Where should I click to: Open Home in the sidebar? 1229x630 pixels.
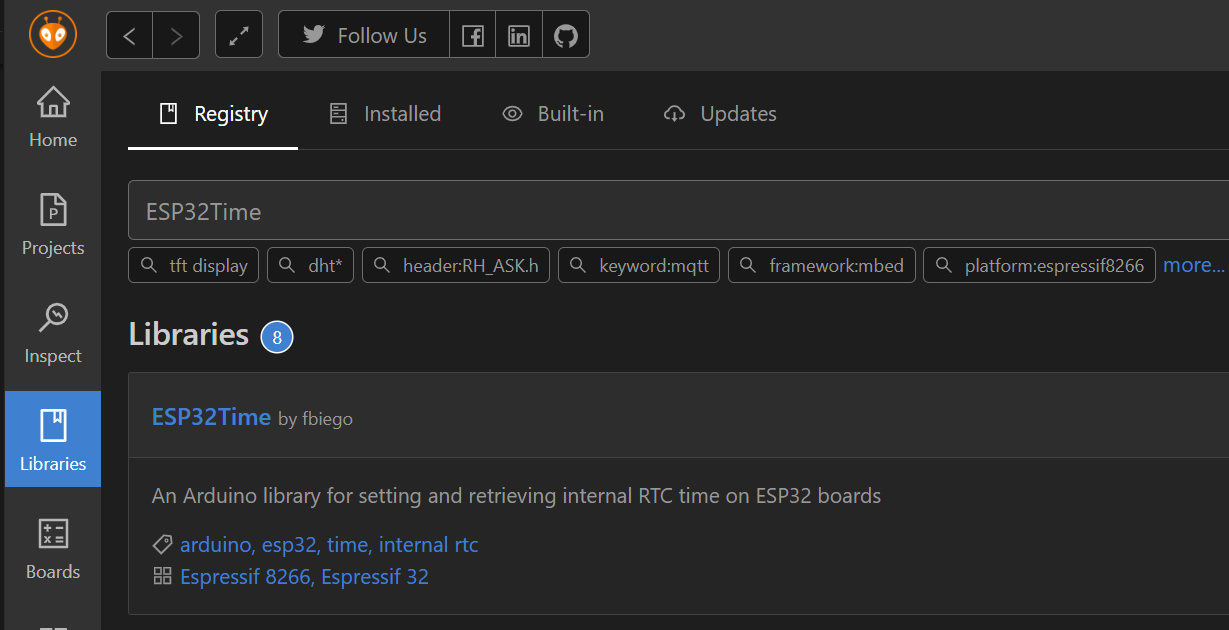click(x=53, y=118)
